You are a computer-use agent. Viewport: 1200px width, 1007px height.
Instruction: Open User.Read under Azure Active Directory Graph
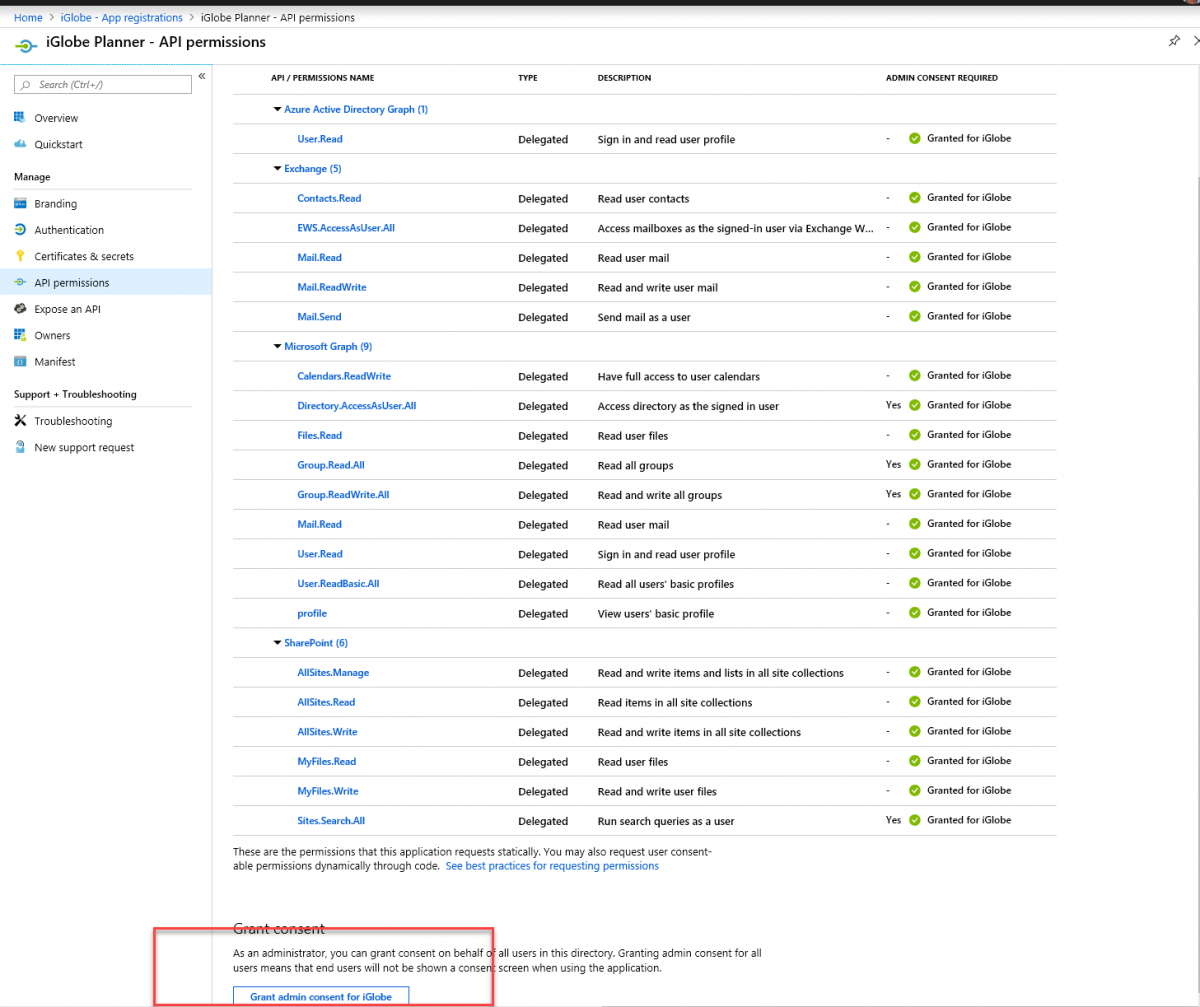320,140
